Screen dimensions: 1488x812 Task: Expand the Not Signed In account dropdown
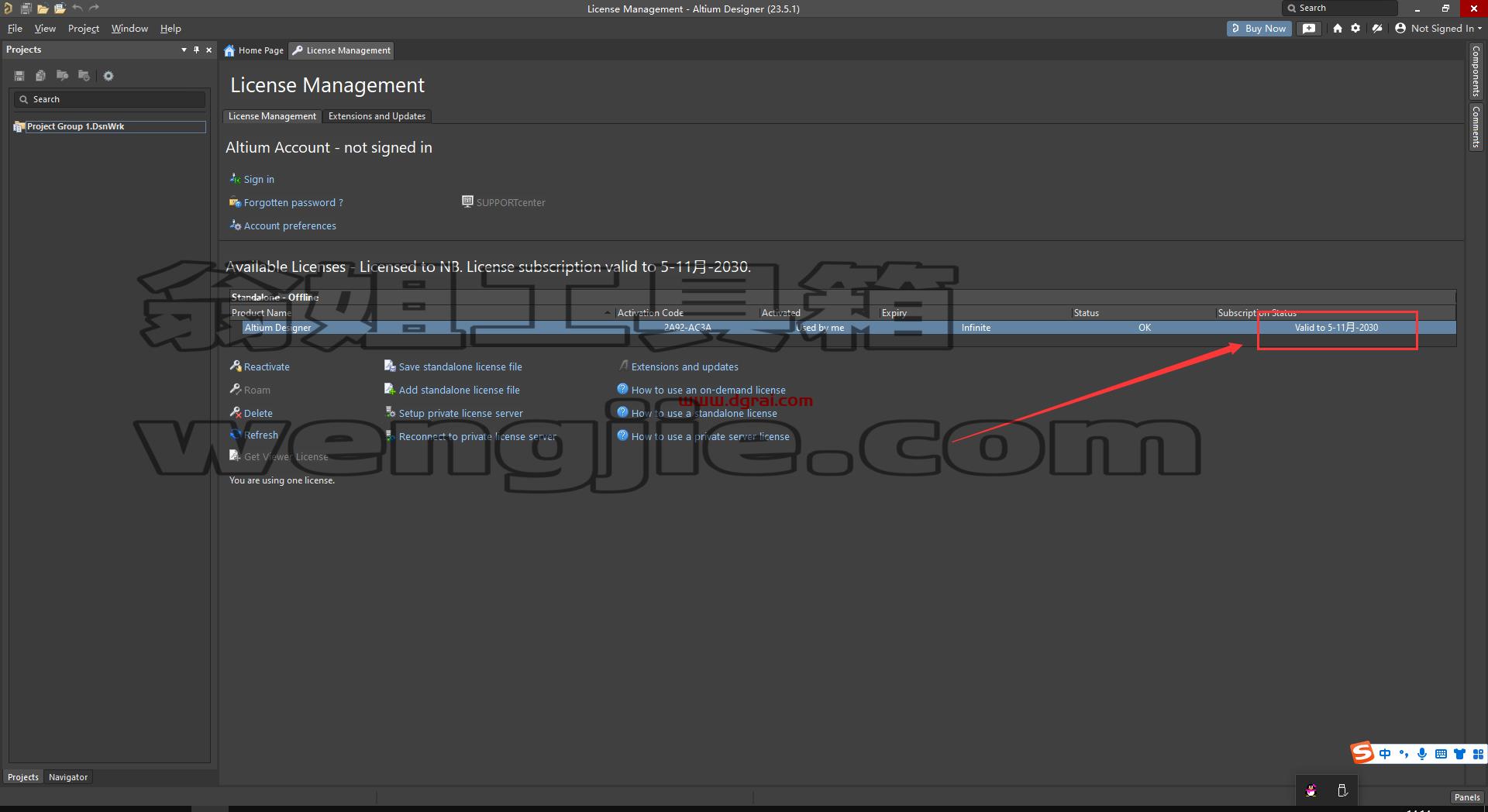tap(1438, 28)
